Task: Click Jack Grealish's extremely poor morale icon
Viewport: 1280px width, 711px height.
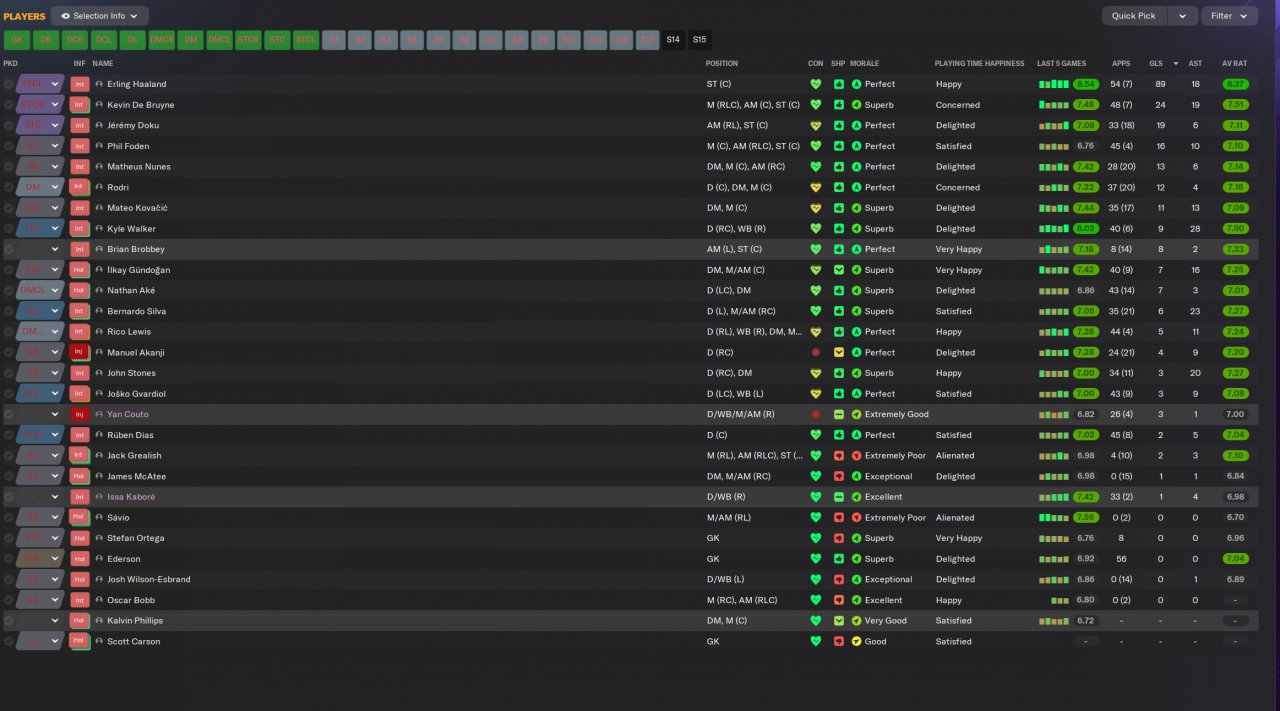Action: pos(856,455)
